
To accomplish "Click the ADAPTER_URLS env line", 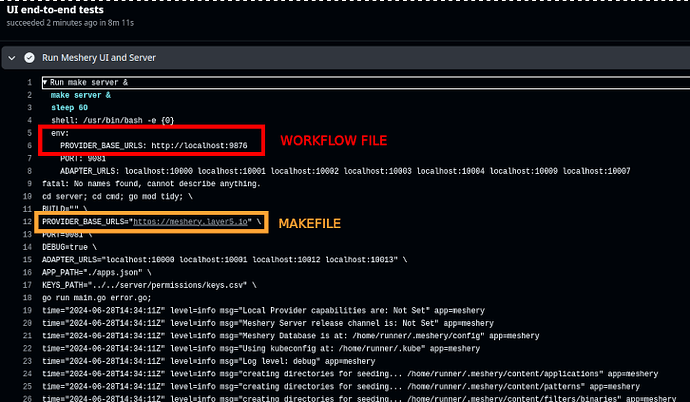I will pyautogui.click(x=345, y=171).
